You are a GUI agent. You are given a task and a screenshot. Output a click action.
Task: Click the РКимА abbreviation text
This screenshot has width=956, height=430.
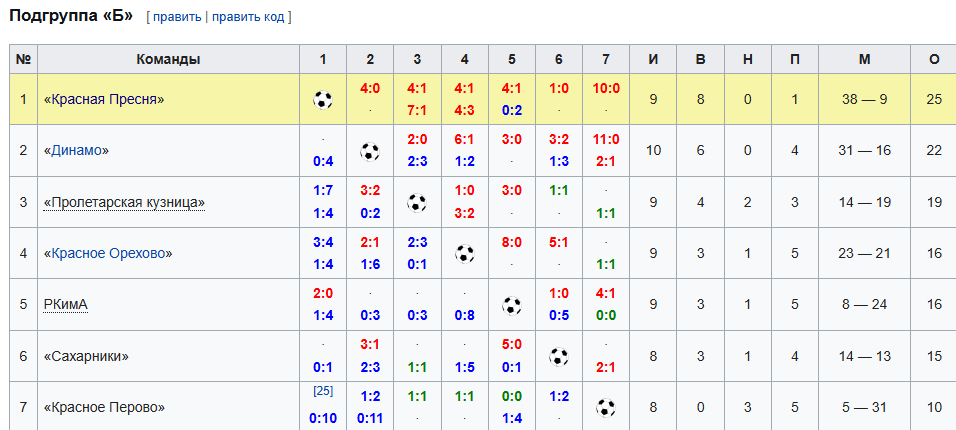(x=66, y=304)
